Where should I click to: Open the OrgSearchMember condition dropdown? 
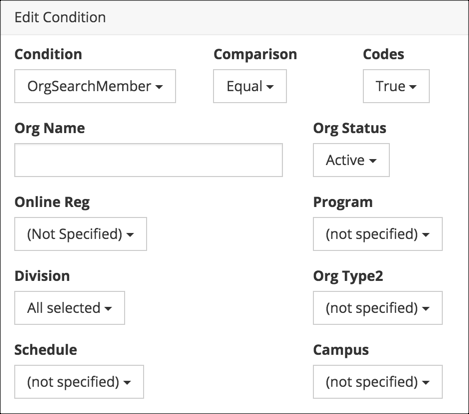pyautogui.click(x=95, y=86)
